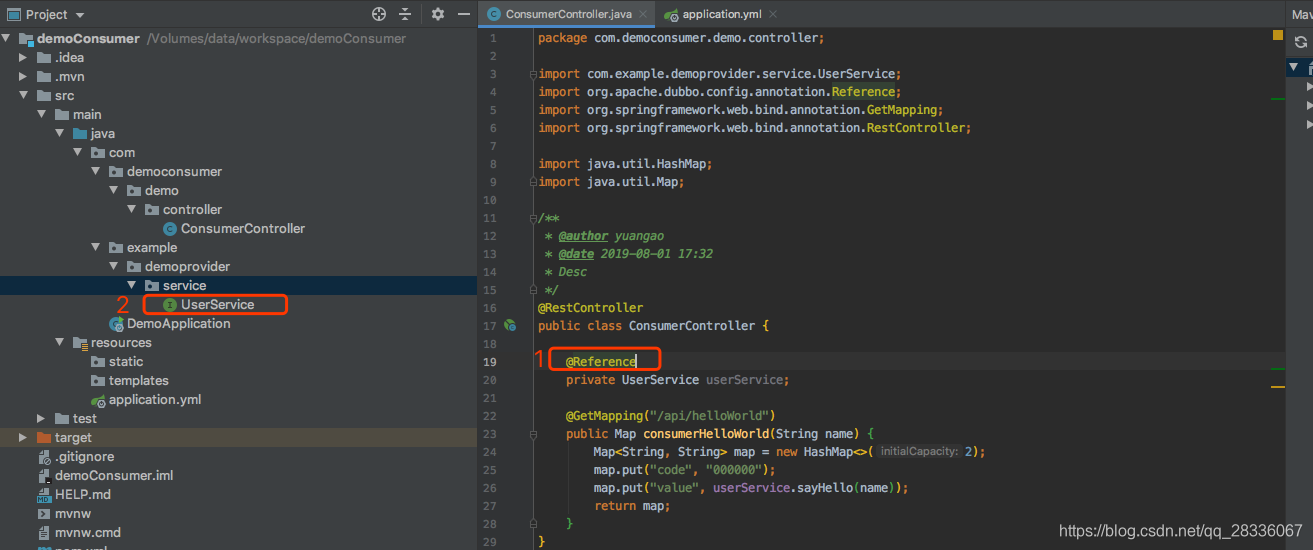Switch to application.yml tab

pyautogui.click(x=718, y=15)
